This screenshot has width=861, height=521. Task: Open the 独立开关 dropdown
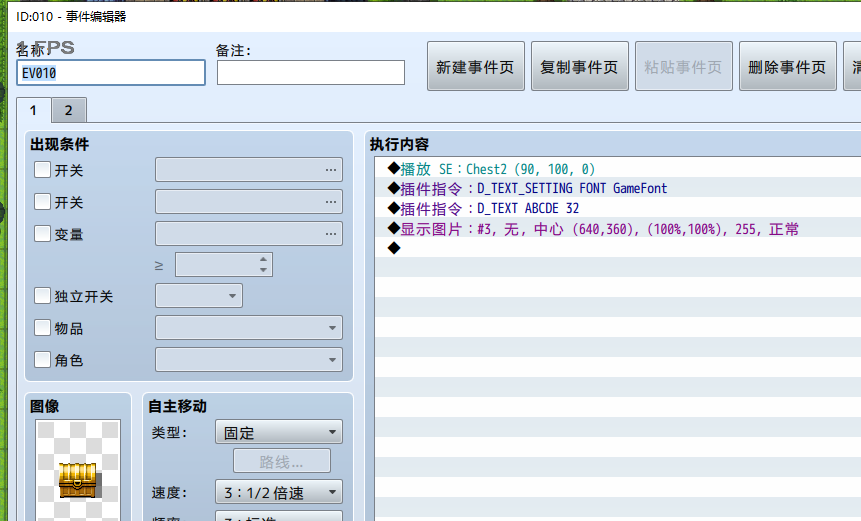point(199,296)
